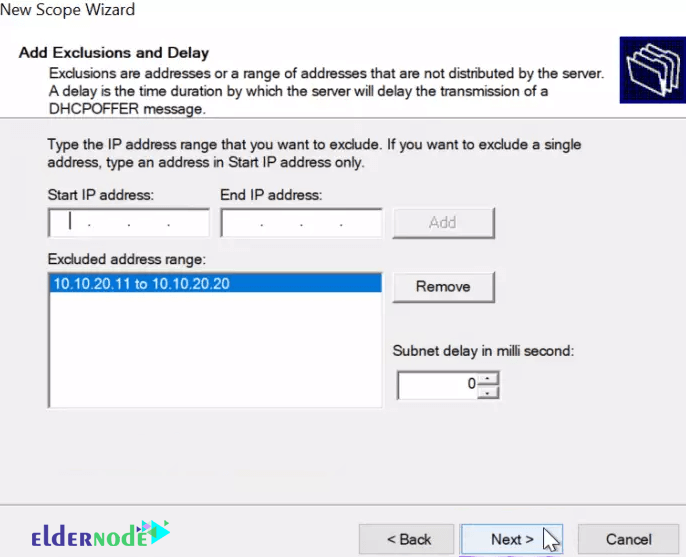The image size is (686, 557).
Task: Click the Add Exclusions and Delay heading
Action: click(114, 53)
